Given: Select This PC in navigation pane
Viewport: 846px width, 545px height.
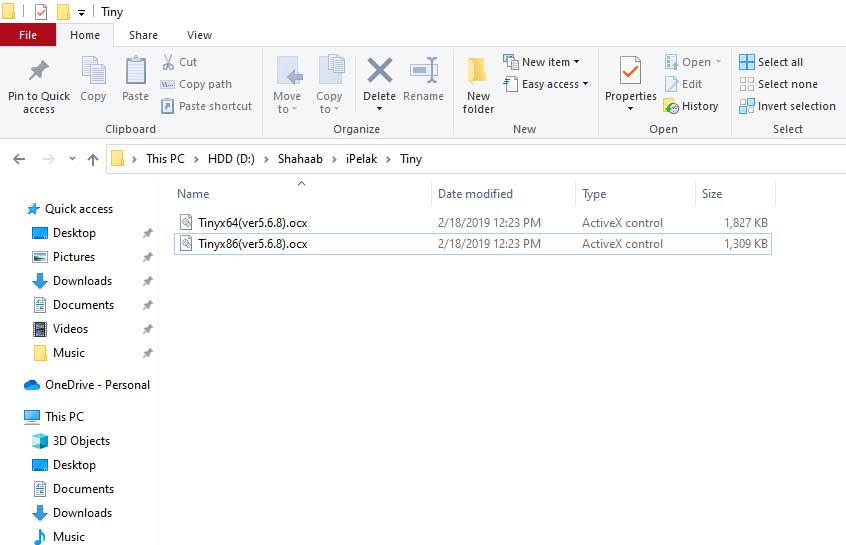Looking at the screenshot, I should (x=64, y=417).
